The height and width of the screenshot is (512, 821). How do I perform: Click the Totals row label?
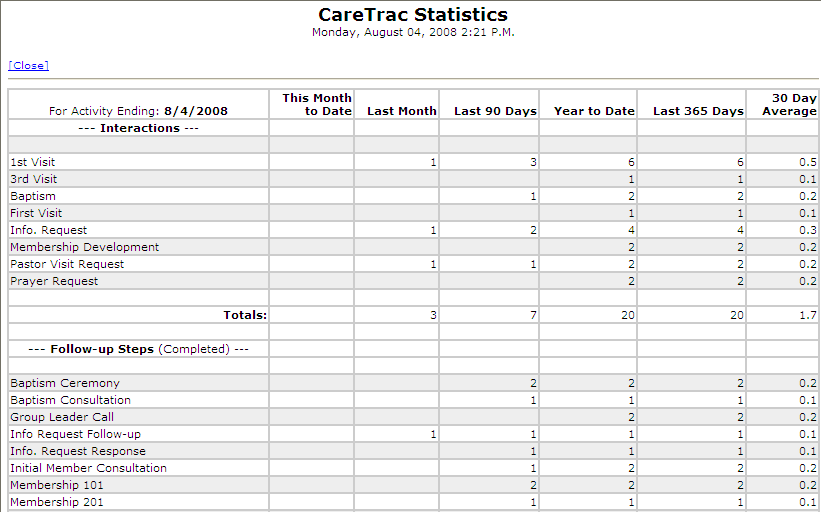coord(244,315)
